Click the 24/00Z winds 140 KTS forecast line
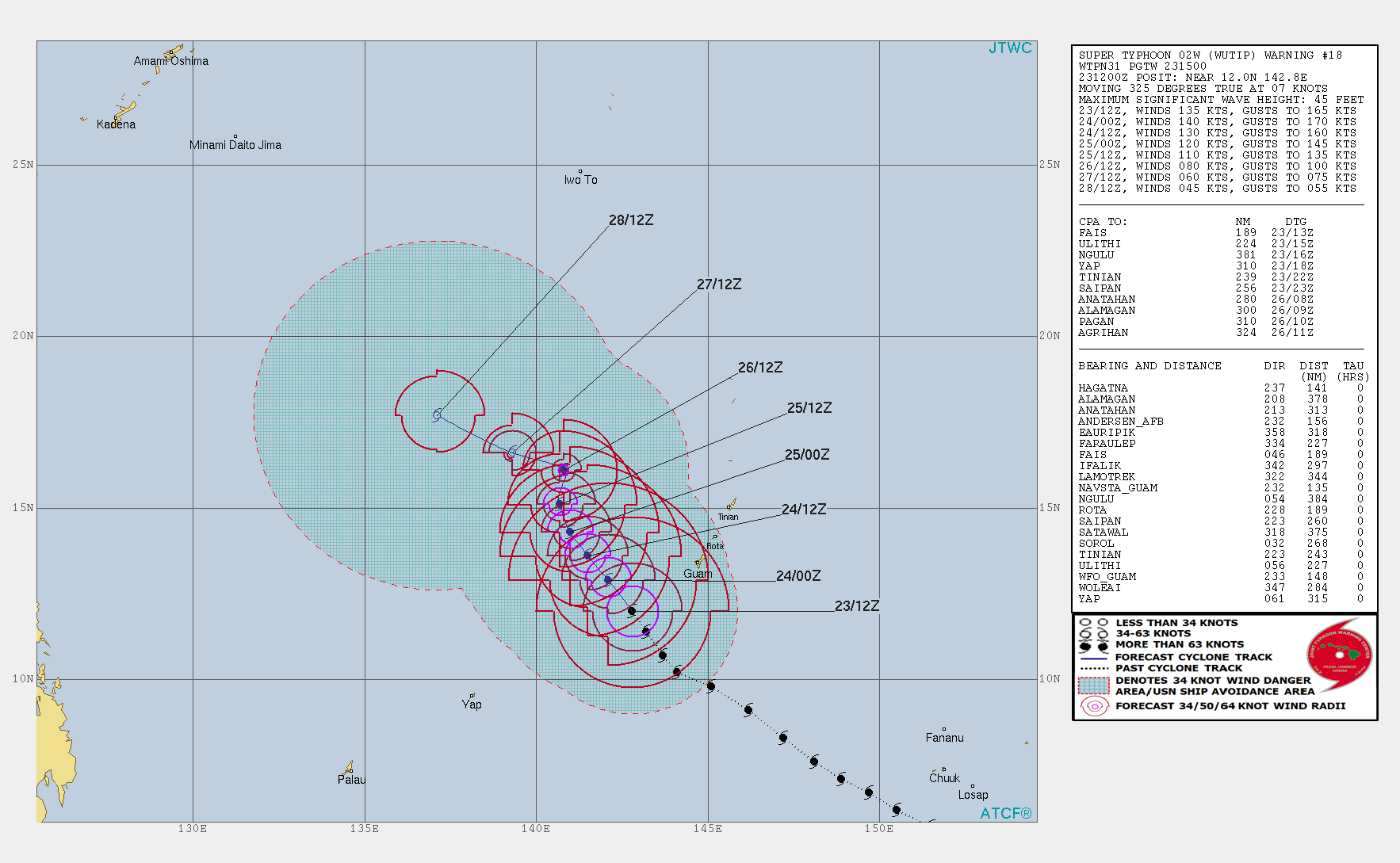The width and height of the screenshot is (1400, 863). (x=1217, y=122)
